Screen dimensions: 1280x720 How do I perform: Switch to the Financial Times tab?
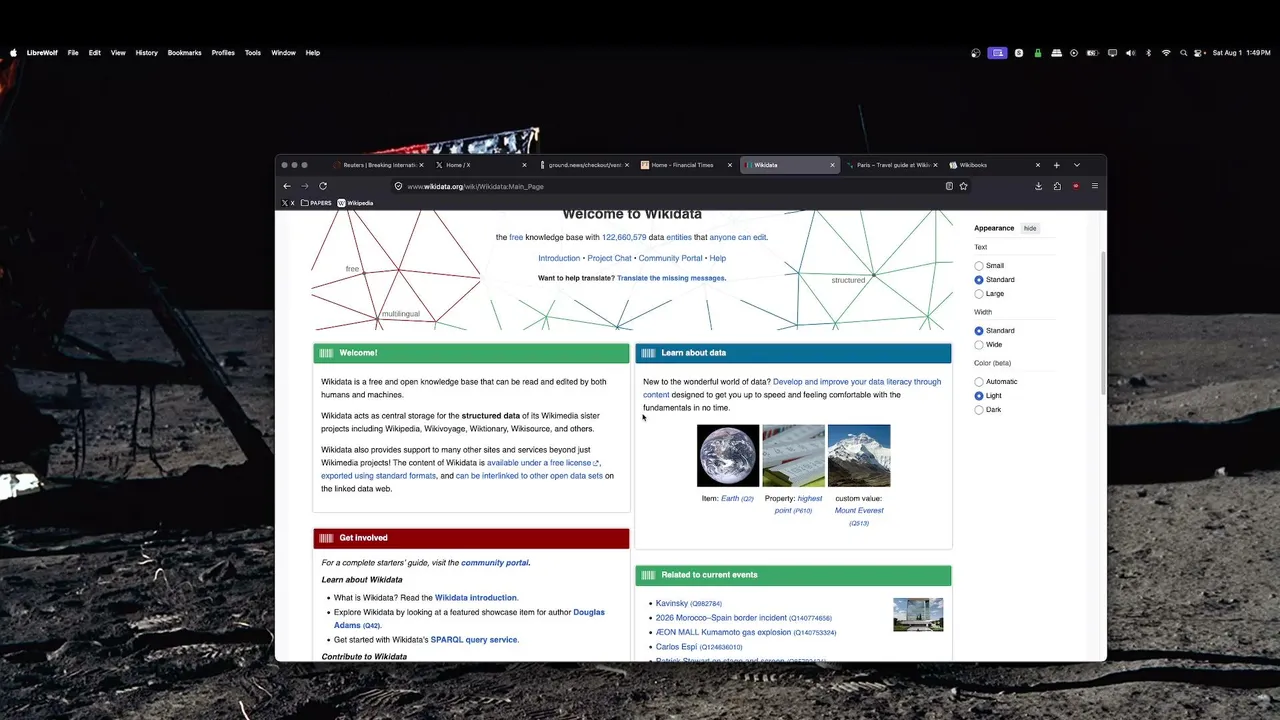pos(686,165)
